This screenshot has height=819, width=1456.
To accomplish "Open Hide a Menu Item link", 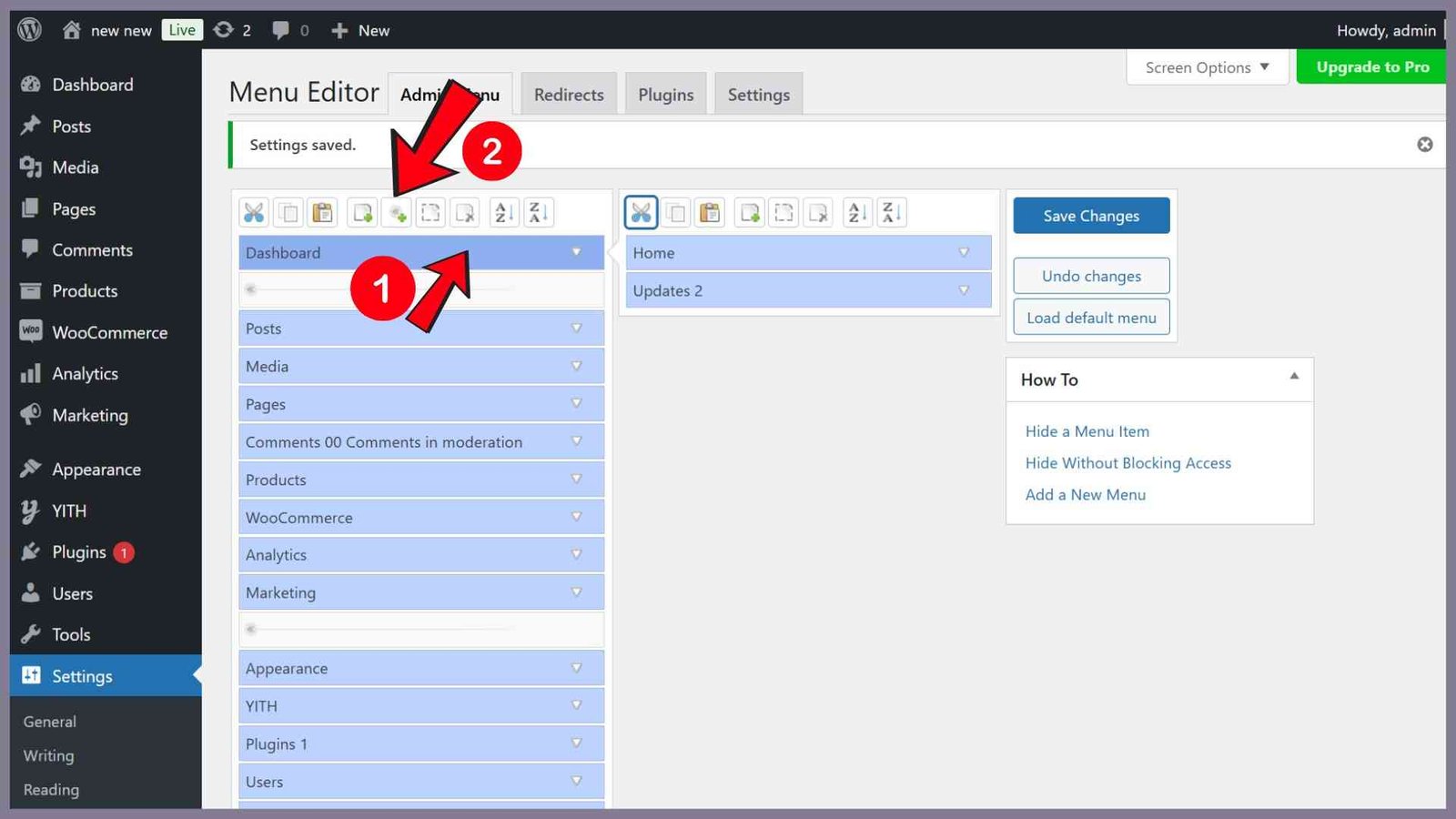I will 1087,431.
